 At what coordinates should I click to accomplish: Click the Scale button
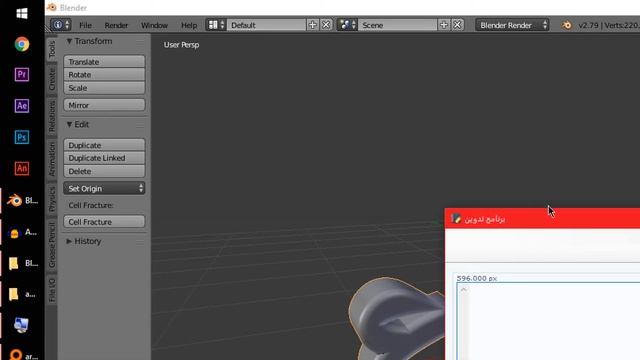(104, 88)
